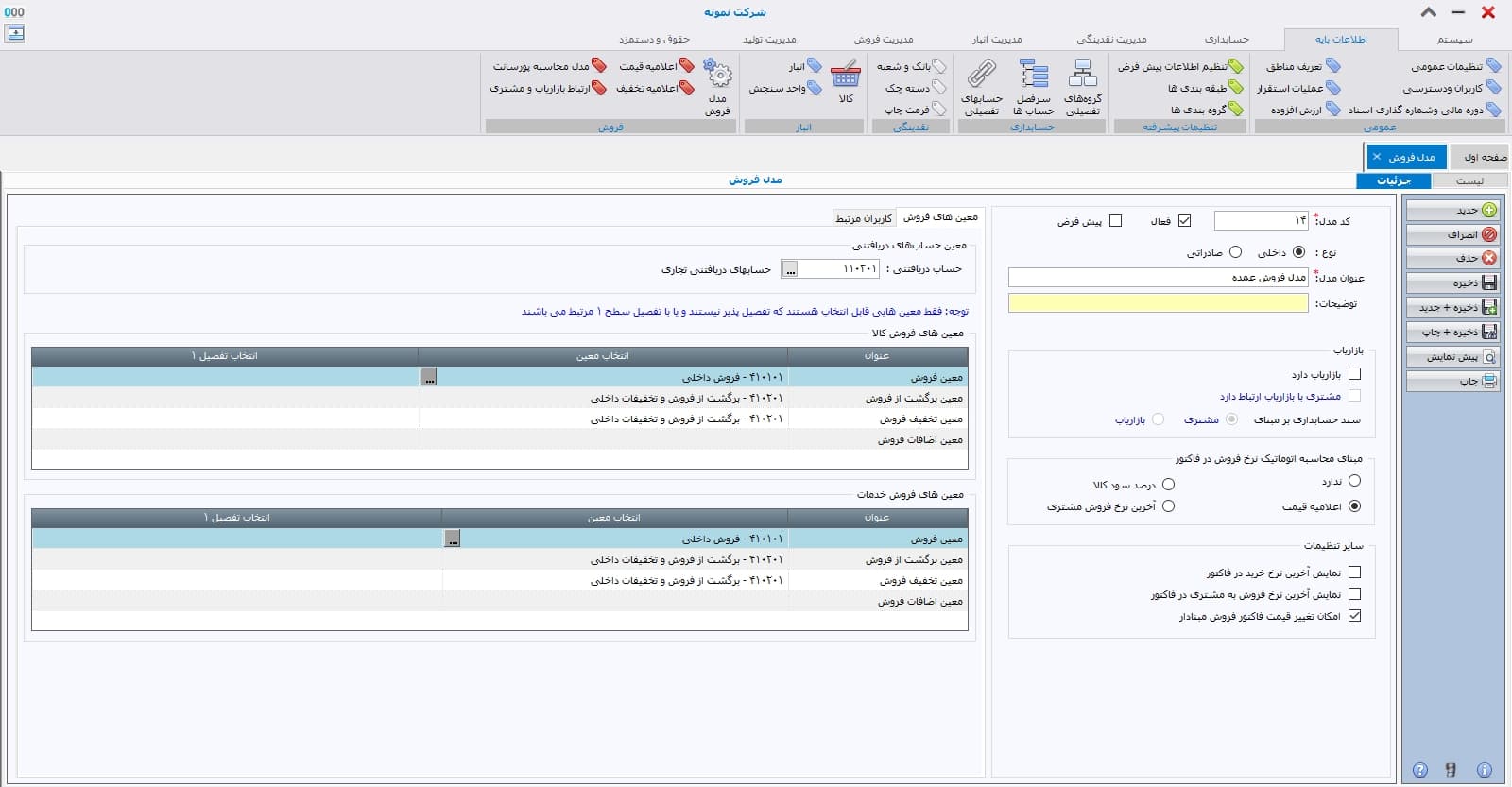Switch to مدیریت نقدینگی ribbon tab
Viewport: 1512px width, 787px height.
click(1111, 39)
